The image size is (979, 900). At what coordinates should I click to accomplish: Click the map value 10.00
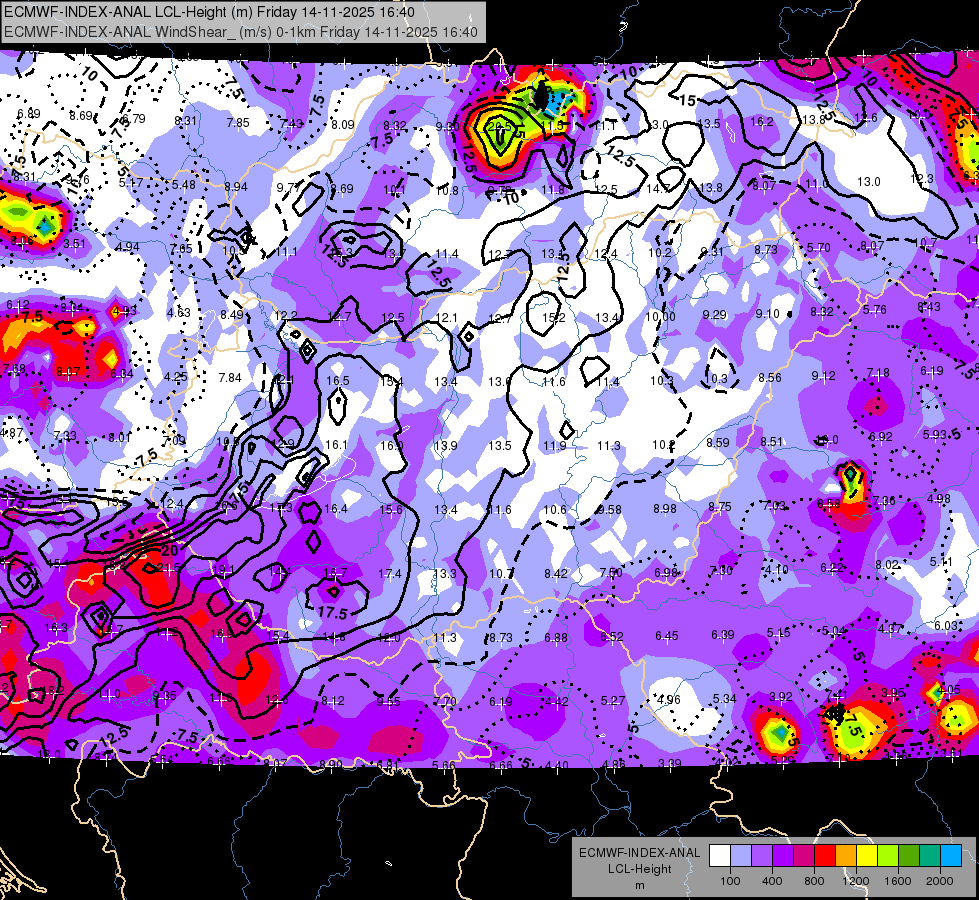[x=660, y=317]
